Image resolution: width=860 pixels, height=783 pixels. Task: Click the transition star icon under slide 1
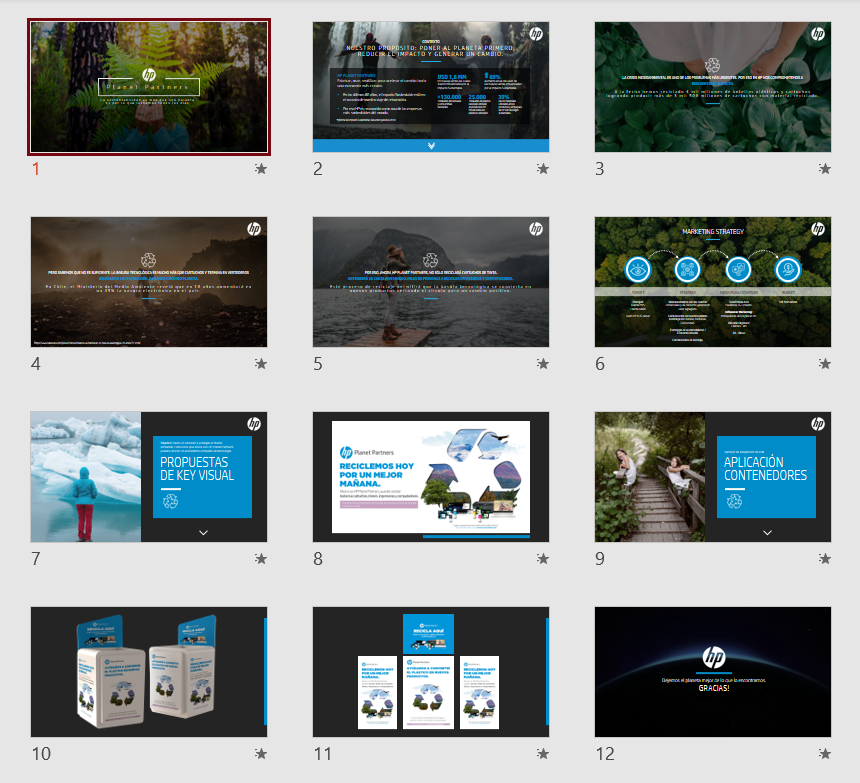click(261, 169)
